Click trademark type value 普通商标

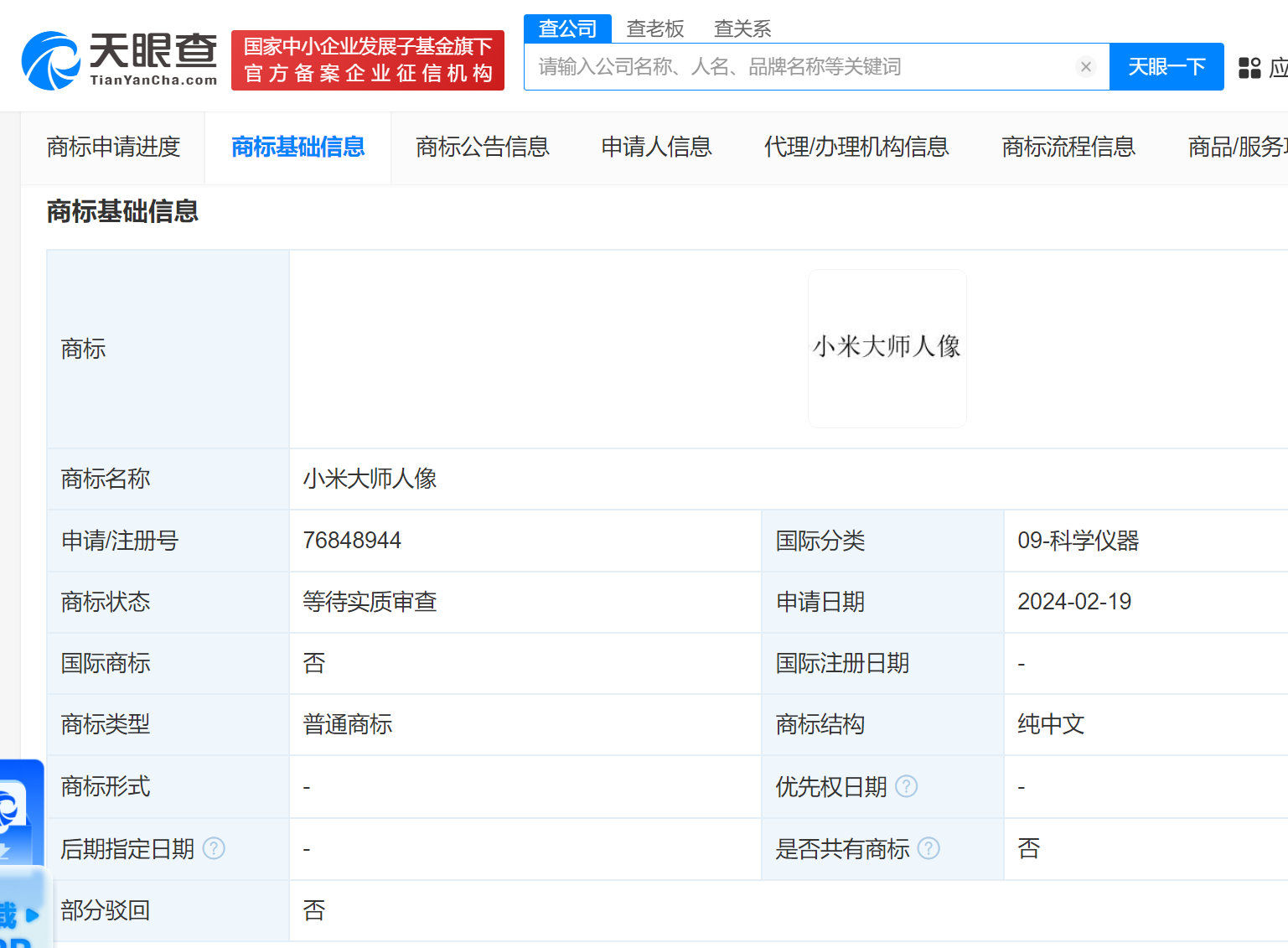pyautogui.click(x=348, y=724)
